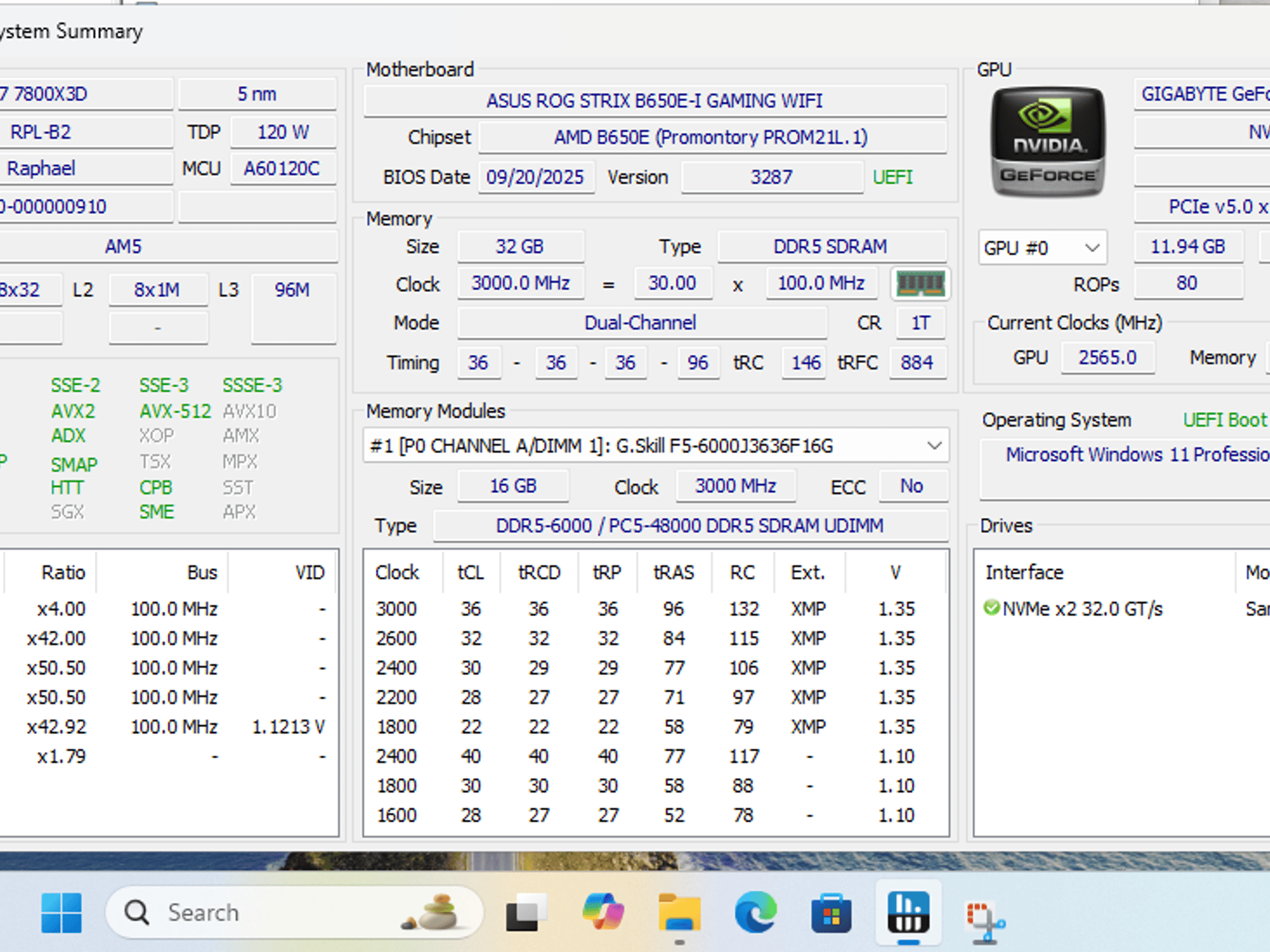Launch Copilot from the taskbar
Image resolution: width=1270 pixels, height=952 pixels.
click(x=603, y=912)
